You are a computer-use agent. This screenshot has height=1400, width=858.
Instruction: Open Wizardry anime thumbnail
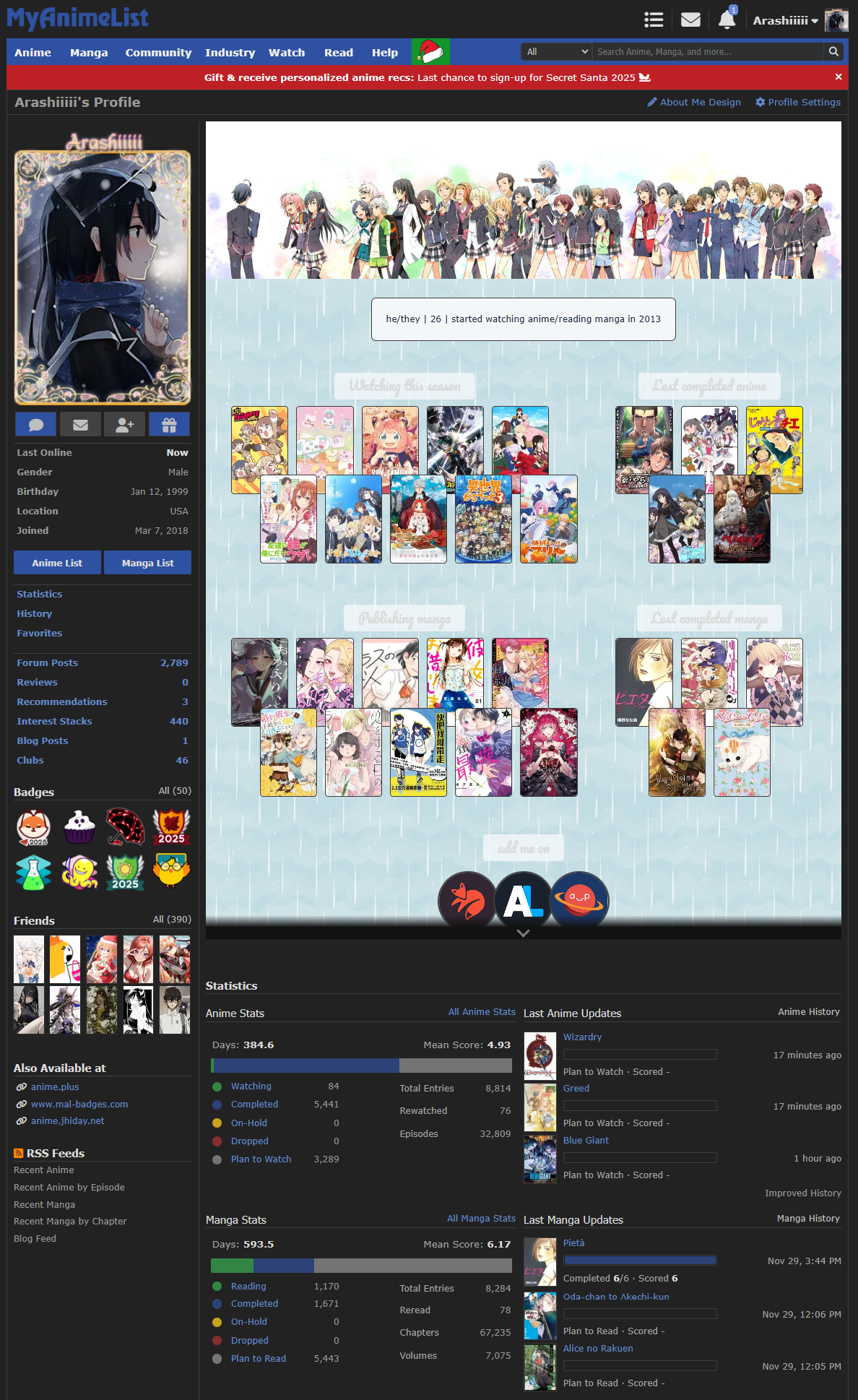[x=539, y=1055]
